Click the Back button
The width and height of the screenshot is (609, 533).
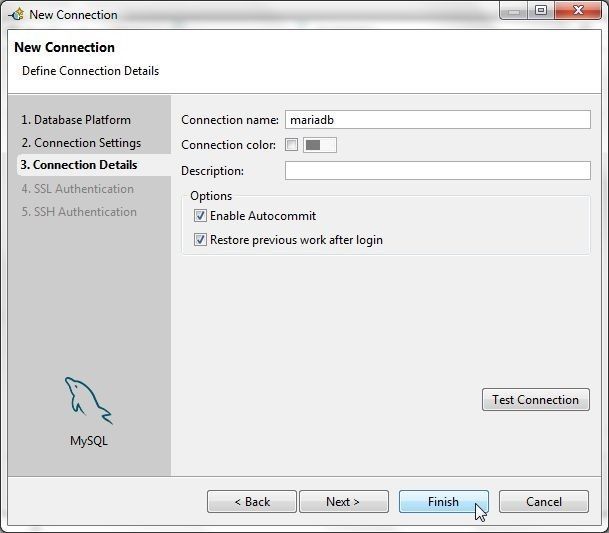(252, 502)
